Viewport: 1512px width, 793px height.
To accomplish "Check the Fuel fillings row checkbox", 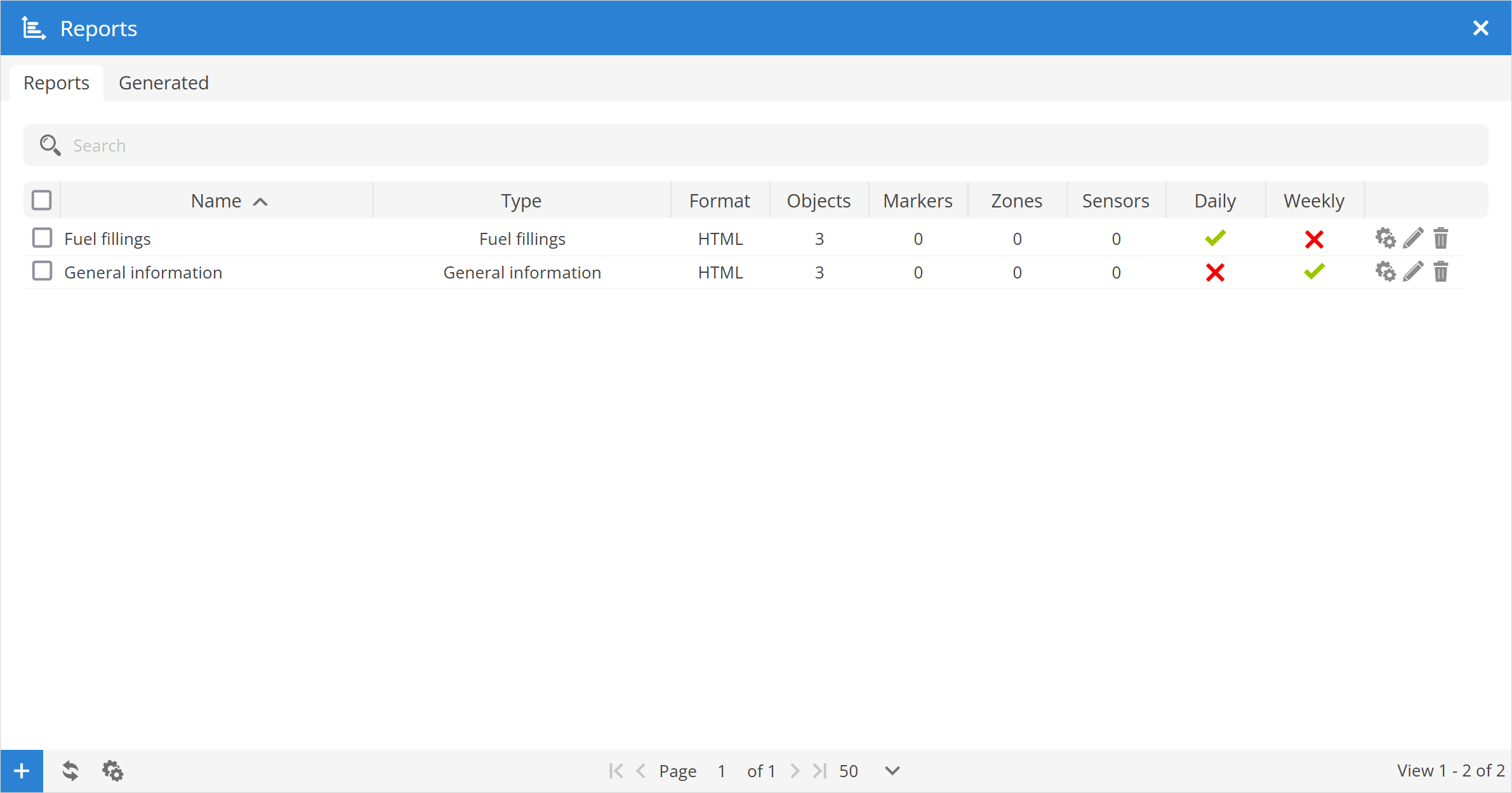I will point(42,239).
